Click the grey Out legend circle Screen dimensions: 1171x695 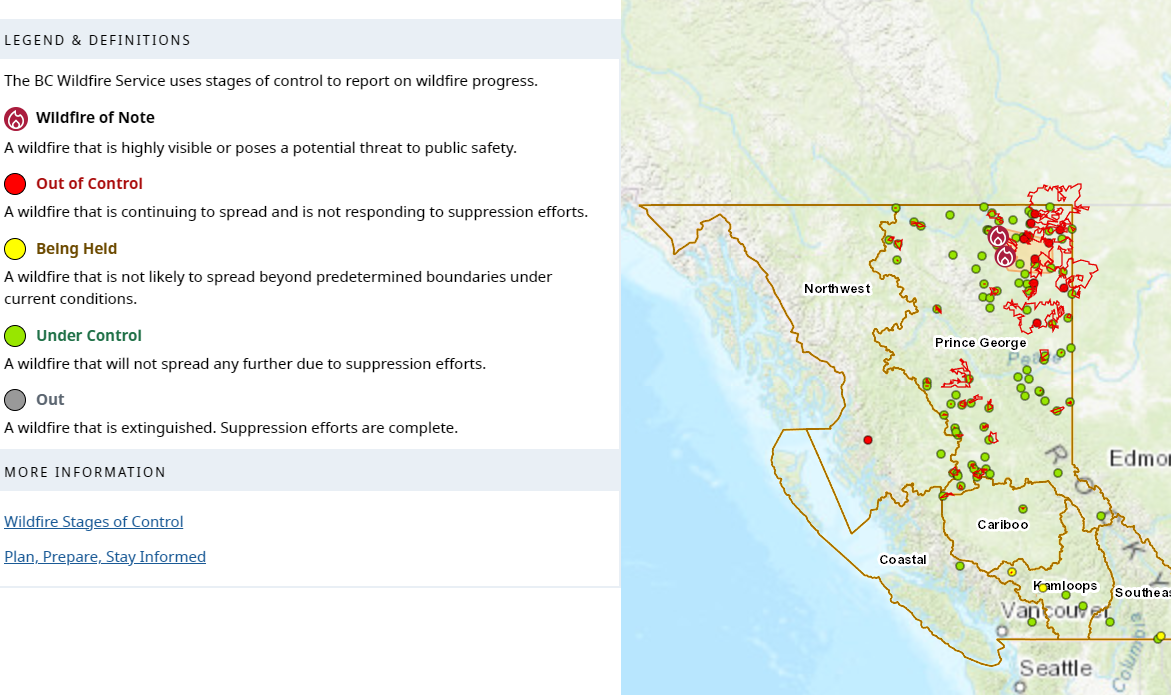15,400
